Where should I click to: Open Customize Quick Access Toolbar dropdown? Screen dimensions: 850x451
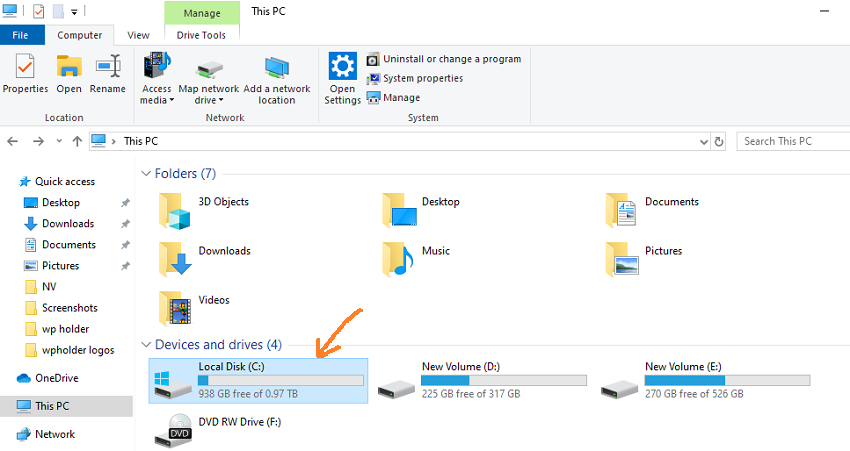tap(74, 11)
